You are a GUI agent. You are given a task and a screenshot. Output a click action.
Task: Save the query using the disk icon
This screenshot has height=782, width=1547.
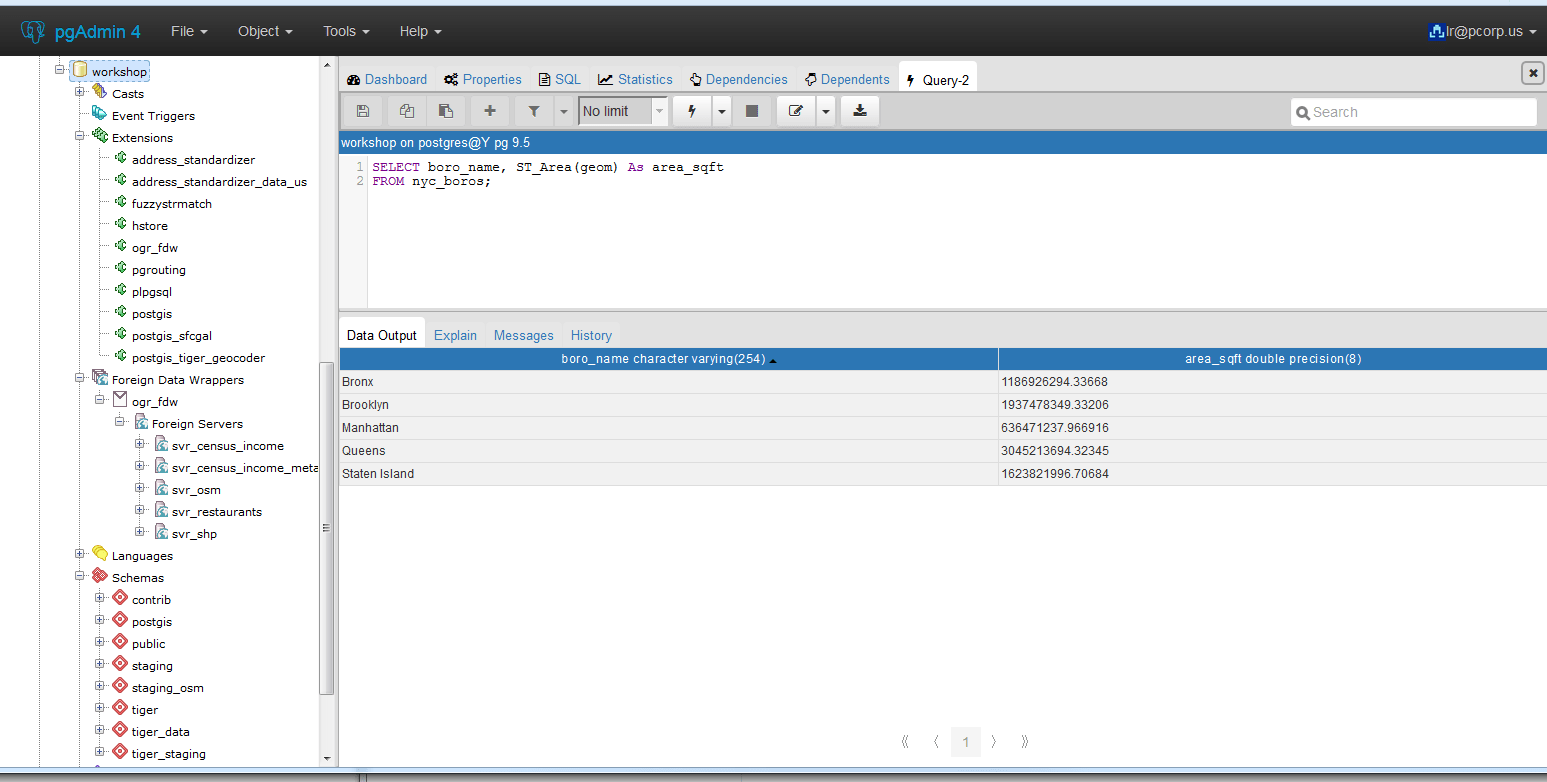[362, 110]
